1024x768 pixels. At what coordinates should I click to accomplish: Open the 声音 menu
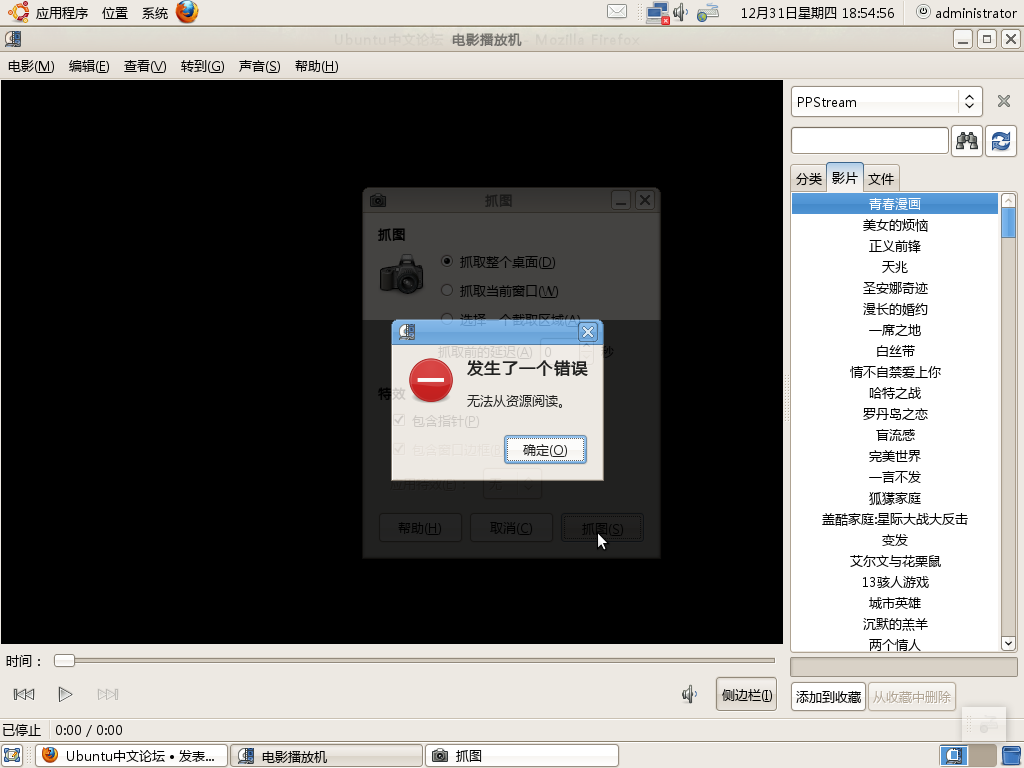259,66
